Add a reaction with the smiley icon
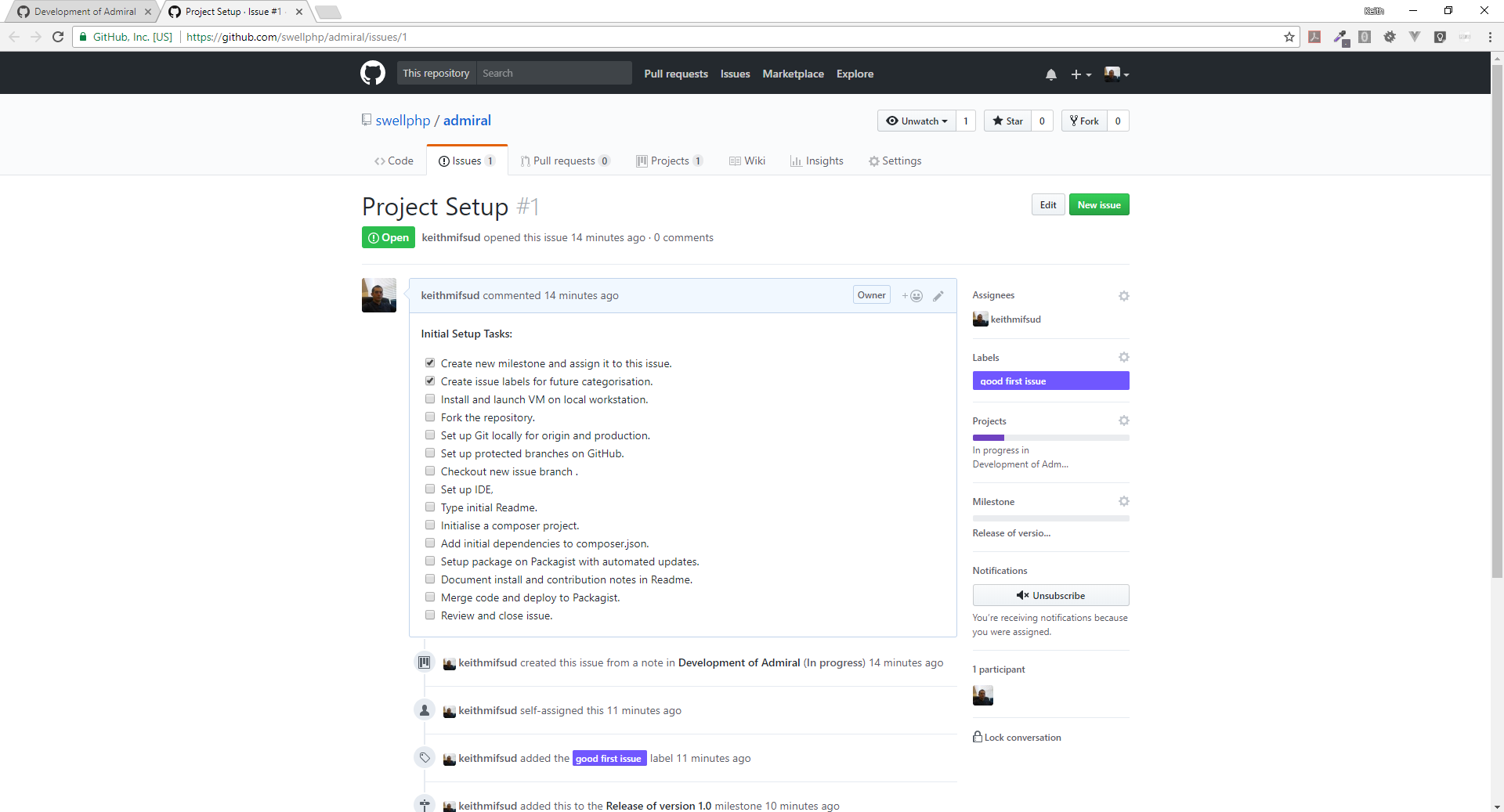This screenshot has height=812, width=1504. tap(912, 295)
